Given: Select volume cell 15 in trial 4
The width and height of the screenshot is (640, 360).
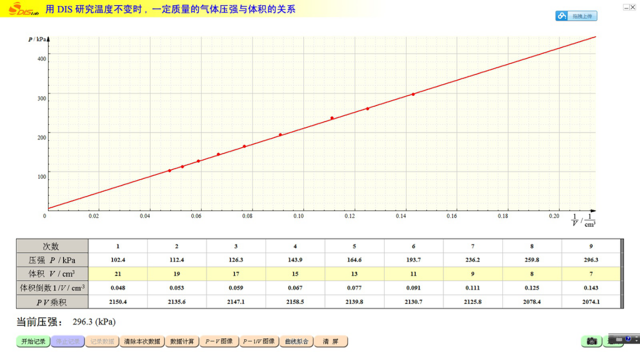Looking at the screenshot, I should coord(295,274).
